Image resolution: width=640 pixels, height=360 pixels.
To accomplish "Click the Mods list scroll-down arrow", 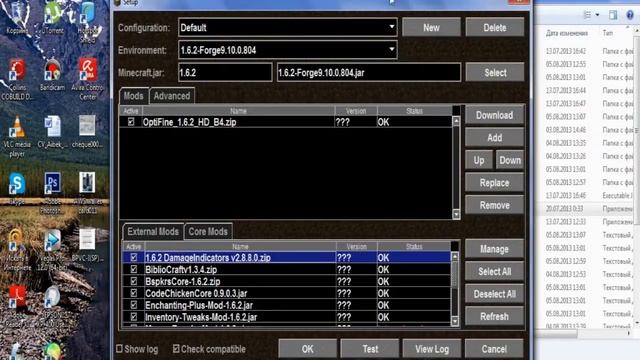I will 456,214.
